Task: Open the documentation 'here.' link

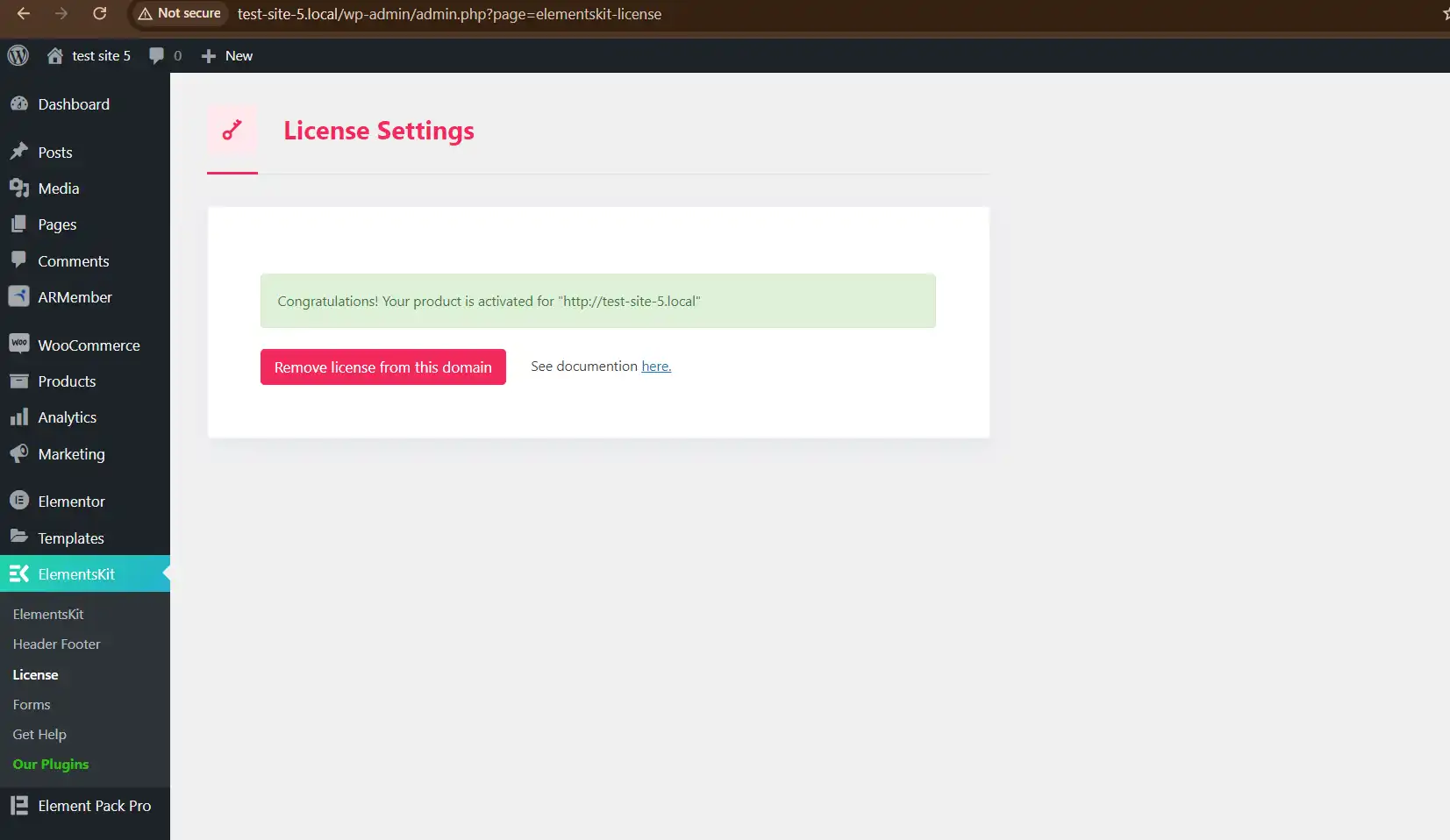Action: 656,367
